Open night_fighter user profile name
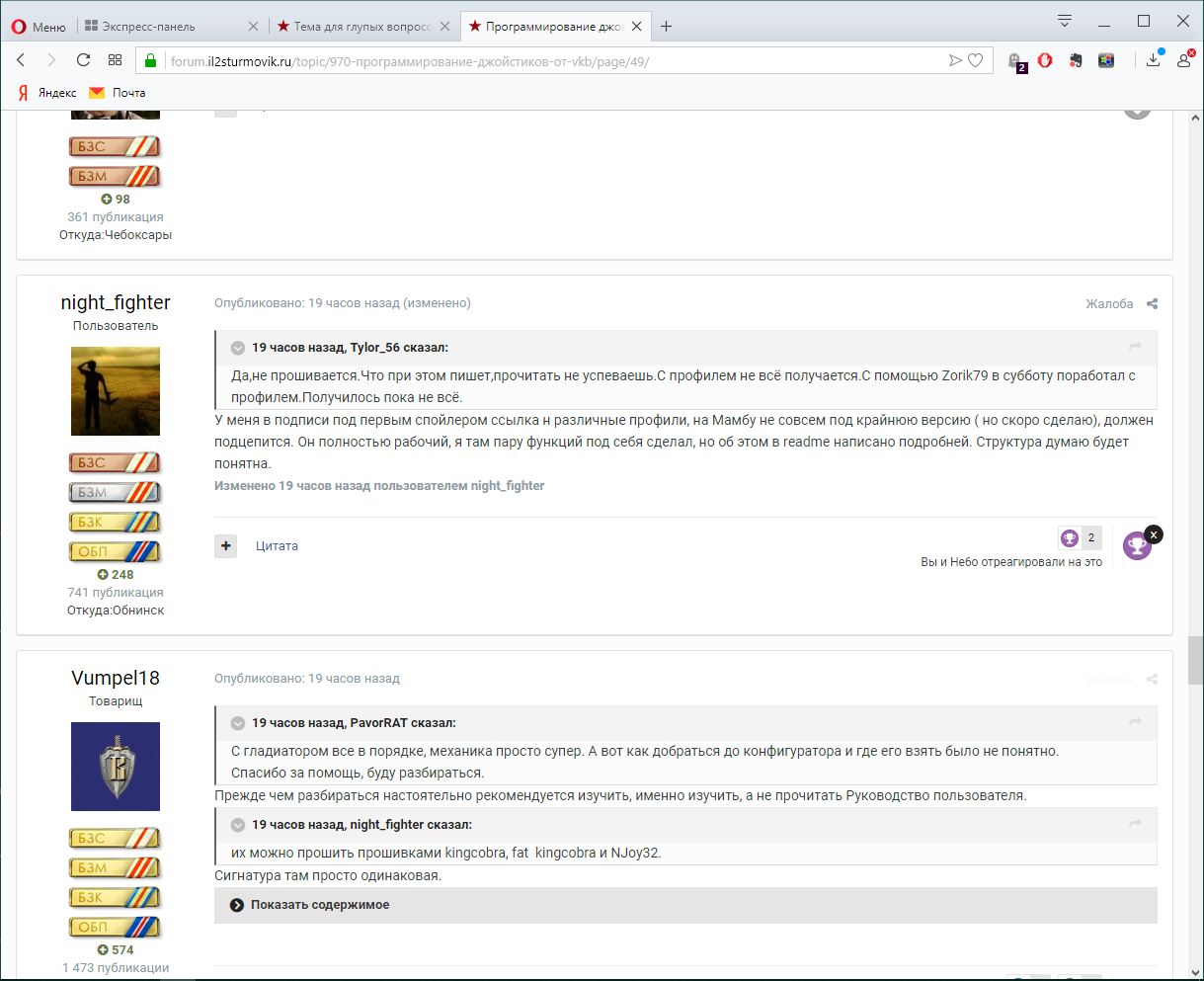This screenshot has height=981, width=1204. tap(116, 302)
